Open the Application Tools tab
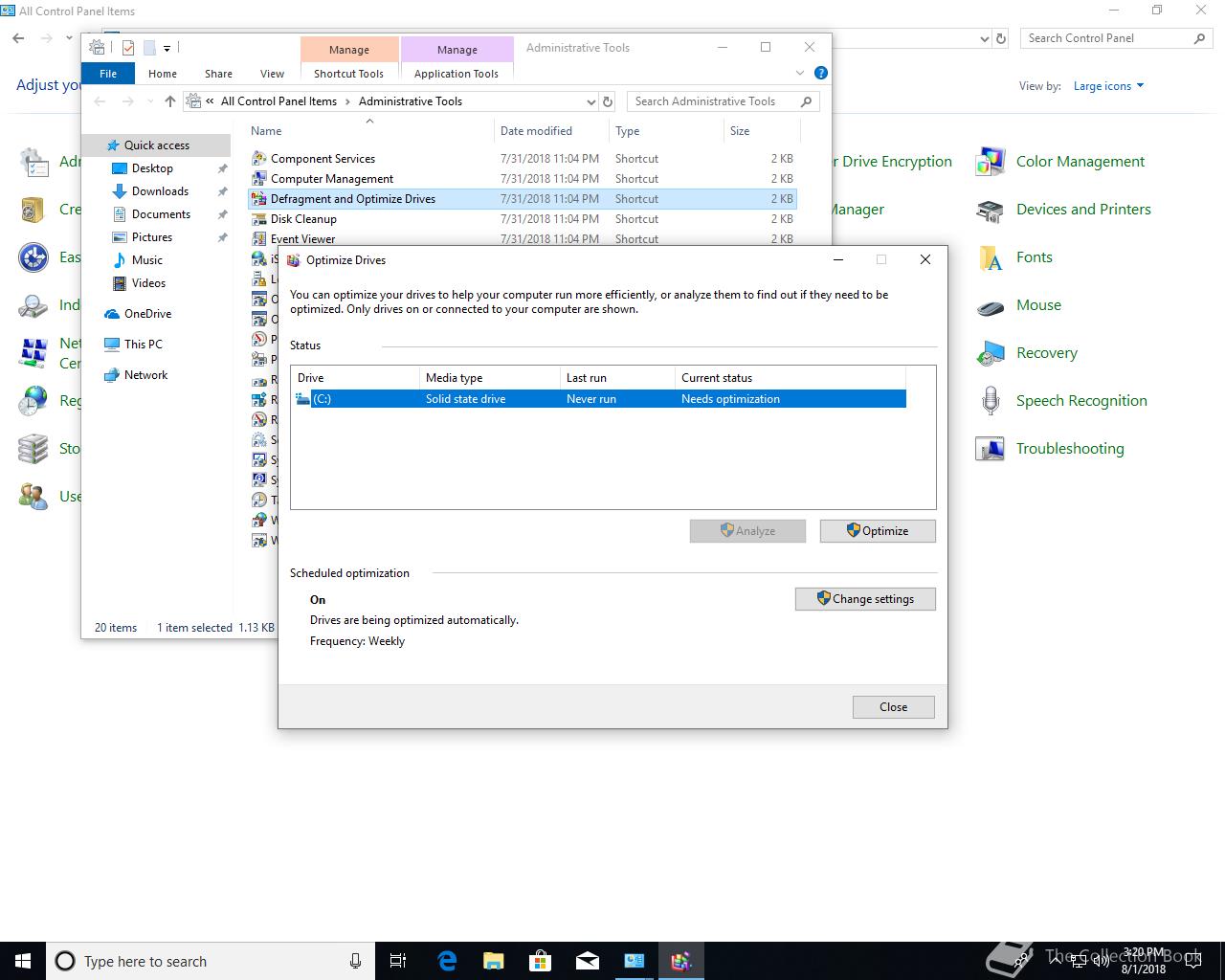The width and height of the screenshot is (1225, 980). point(457,74)
